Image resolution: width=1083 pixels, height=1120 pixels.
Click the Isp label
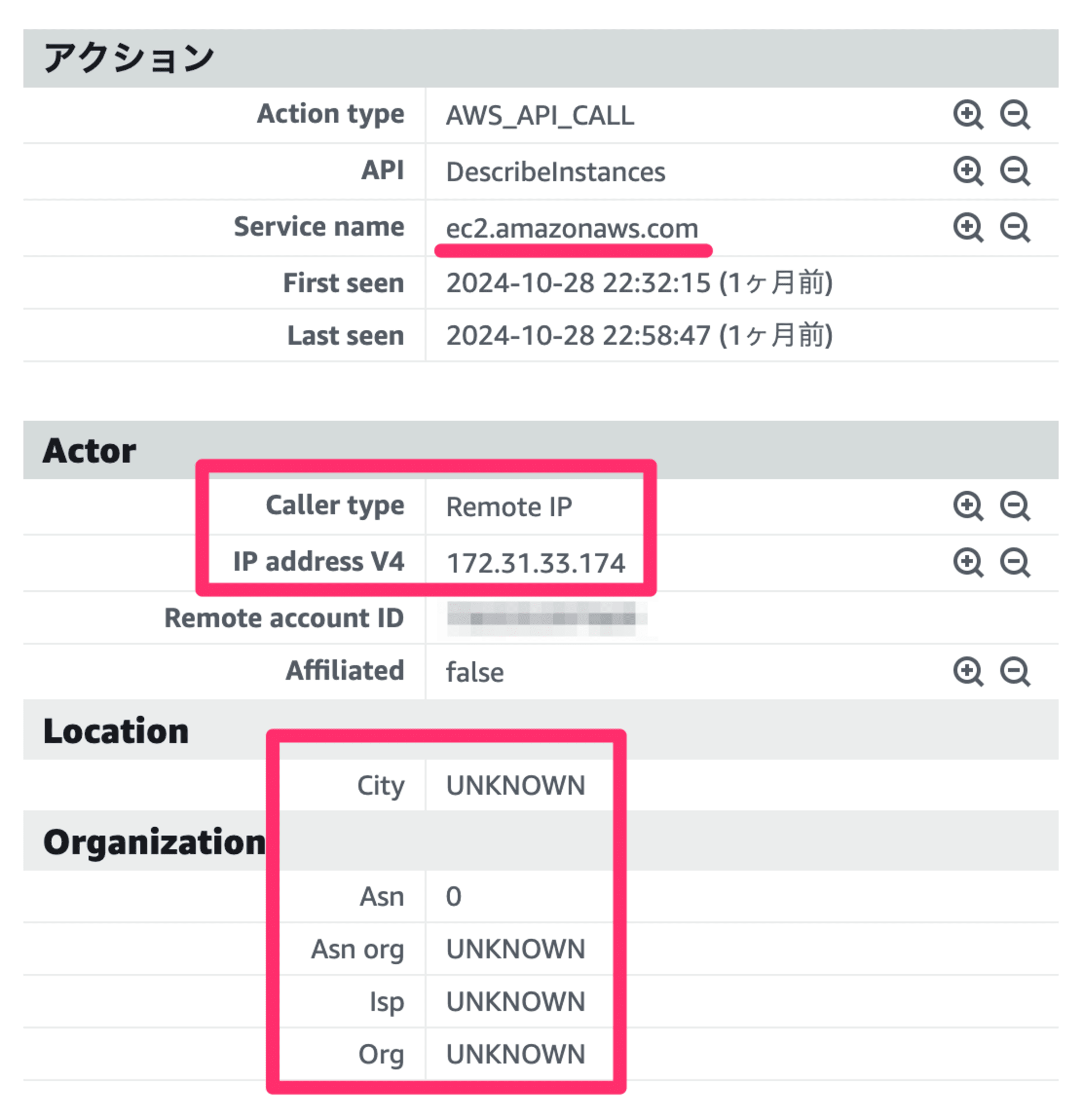[387, 1003]
